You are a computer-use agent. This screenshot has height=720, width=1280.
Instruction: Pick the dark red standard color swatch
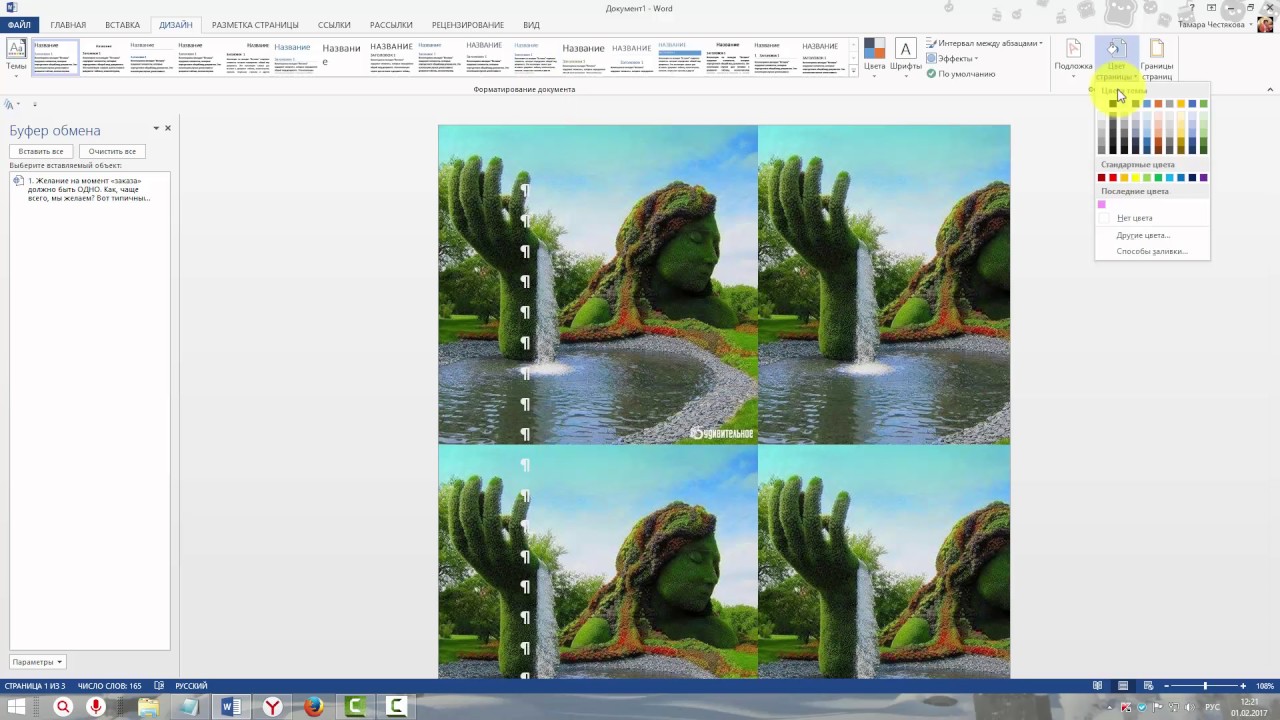(1102, 178)
